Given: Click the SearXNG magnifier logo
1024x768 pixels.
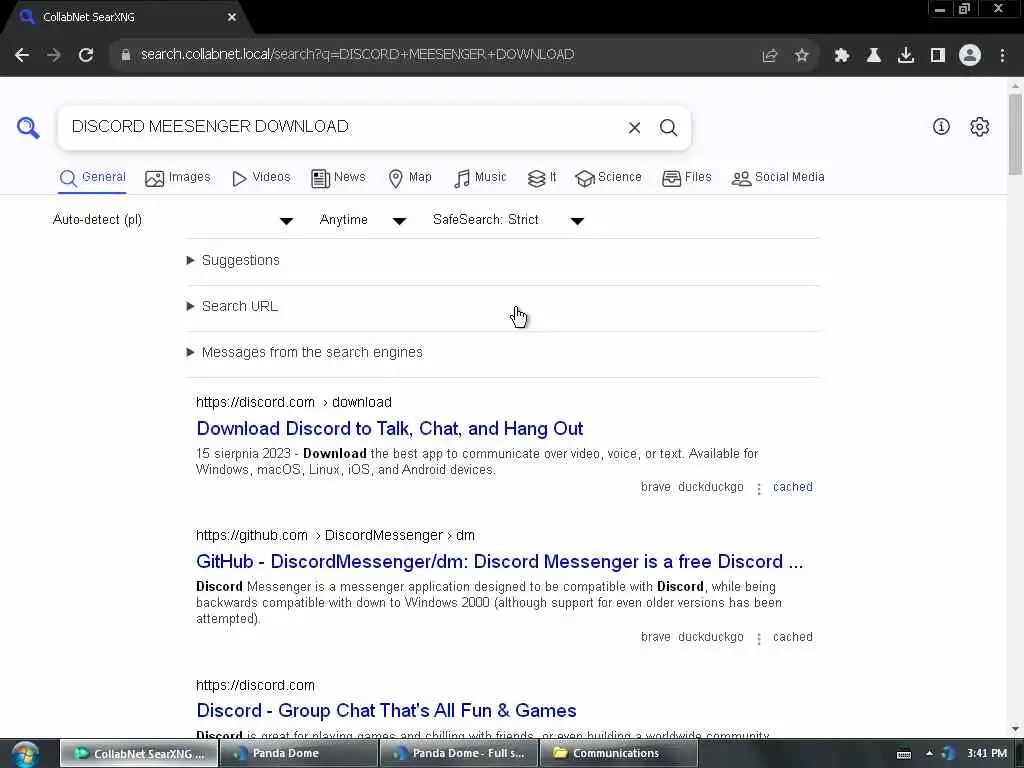Looking at the screenshot, I should coord(28,127).
